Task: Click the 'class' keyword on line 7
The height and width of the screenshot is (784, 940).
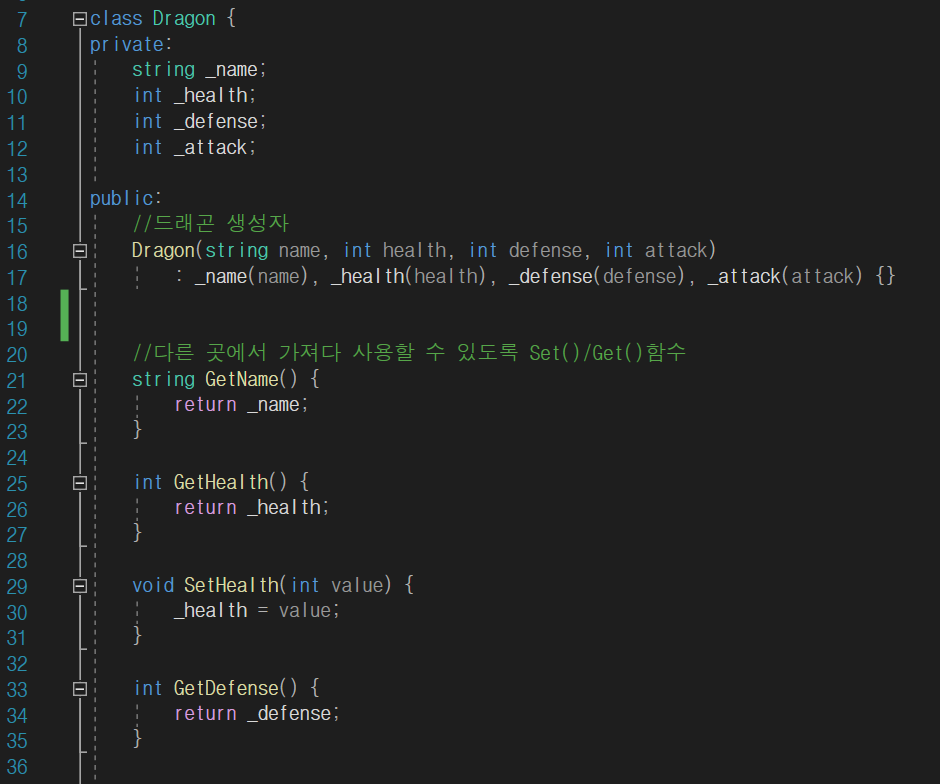Action: pos(116,19)
